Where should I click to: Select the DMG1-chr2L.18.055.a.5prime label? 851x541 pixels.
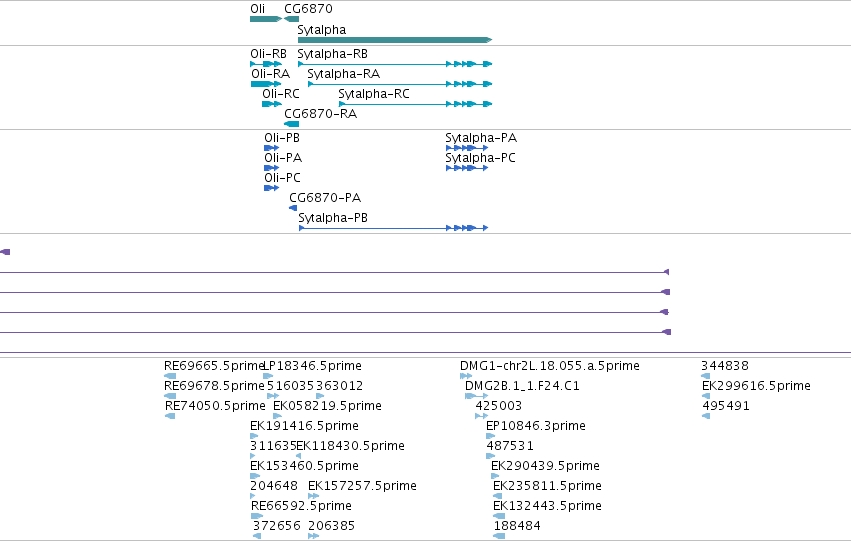[x=549, y=366]
